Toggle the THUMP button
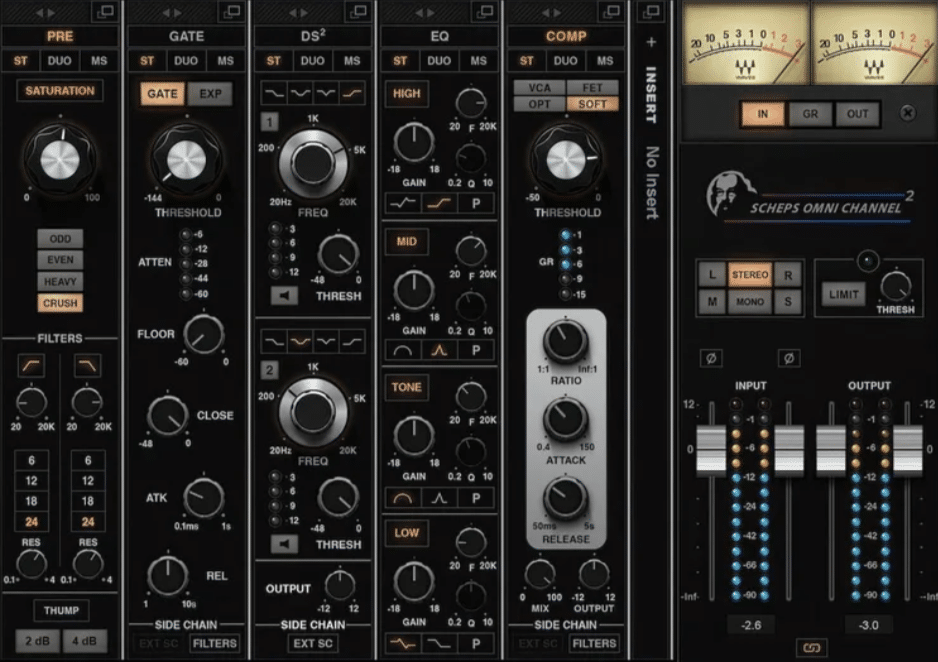 pos(61,611)
